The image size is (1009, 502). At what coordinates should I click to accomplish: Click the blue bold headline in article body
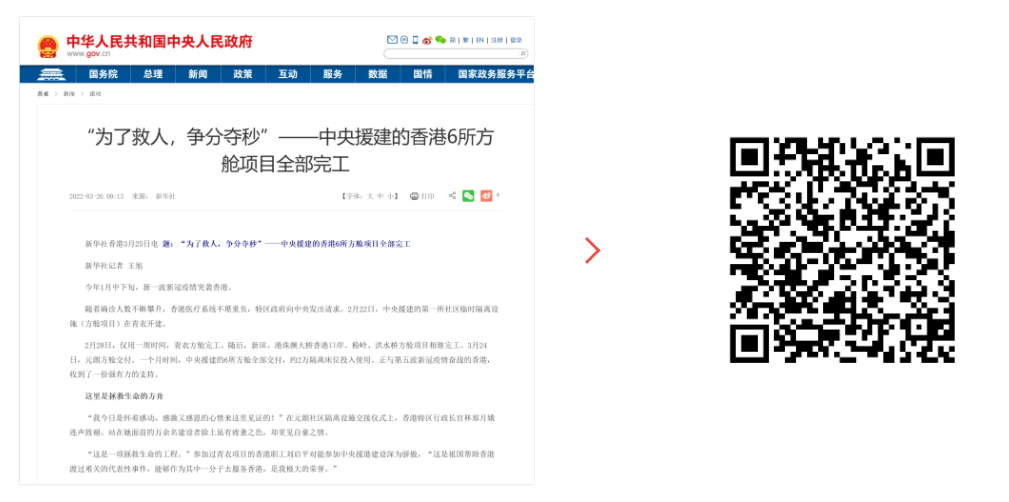point(286,244)
